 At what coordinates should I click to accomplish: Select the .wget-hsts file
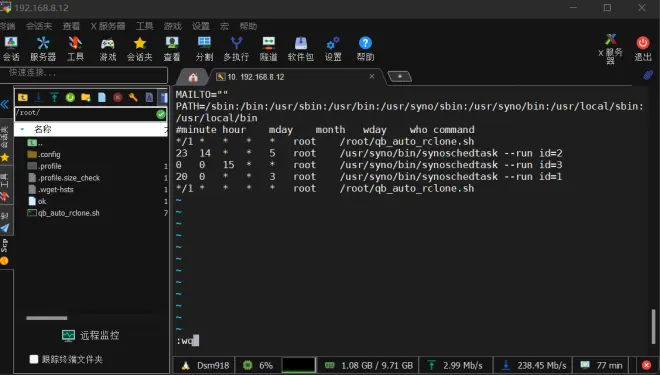point(51,190)
